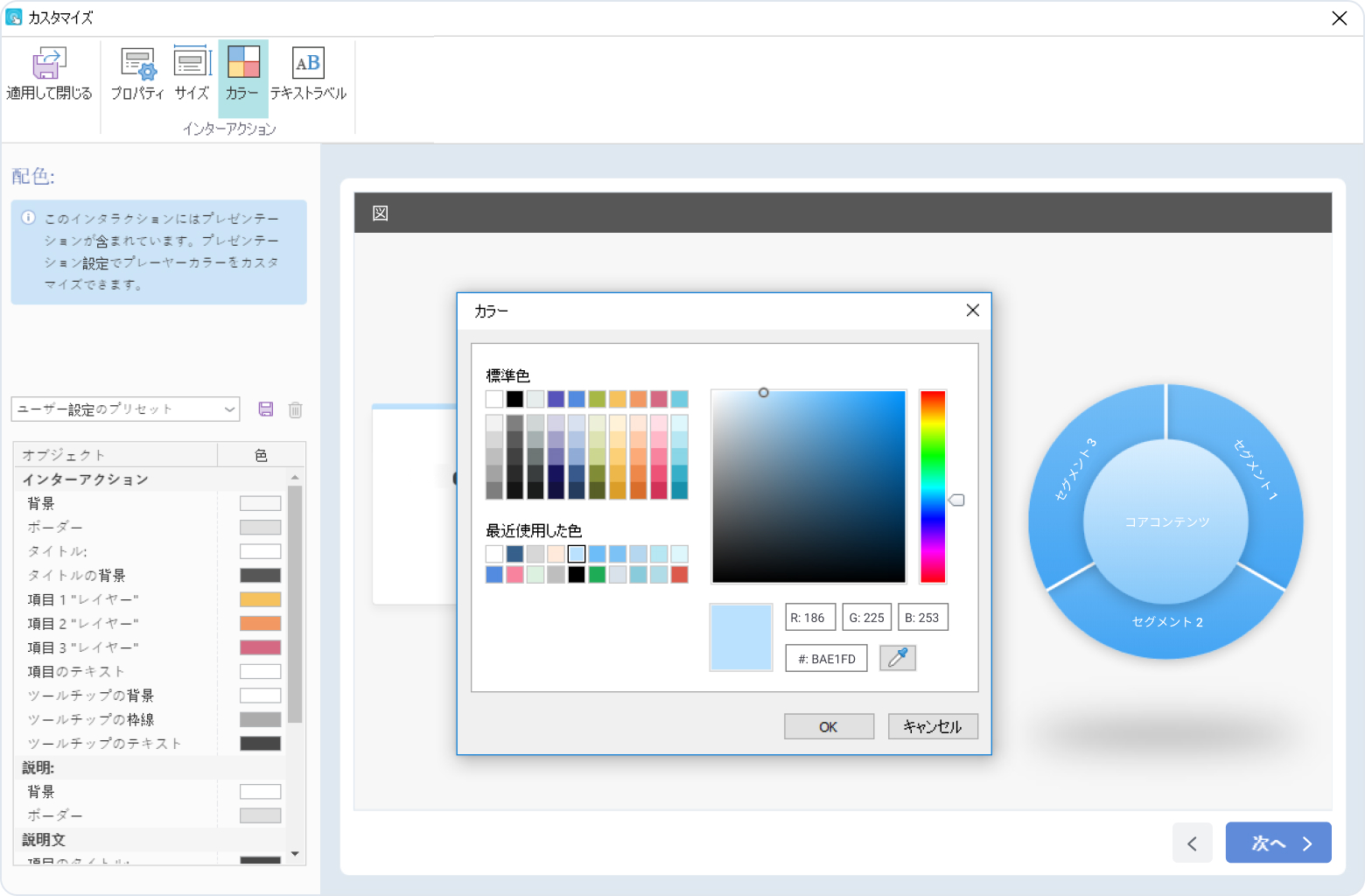Image resolution: width=1365 pixels, height=896 pixels.
Task: Open the テキストラベル text labels tool
Action: pos(308,75)
